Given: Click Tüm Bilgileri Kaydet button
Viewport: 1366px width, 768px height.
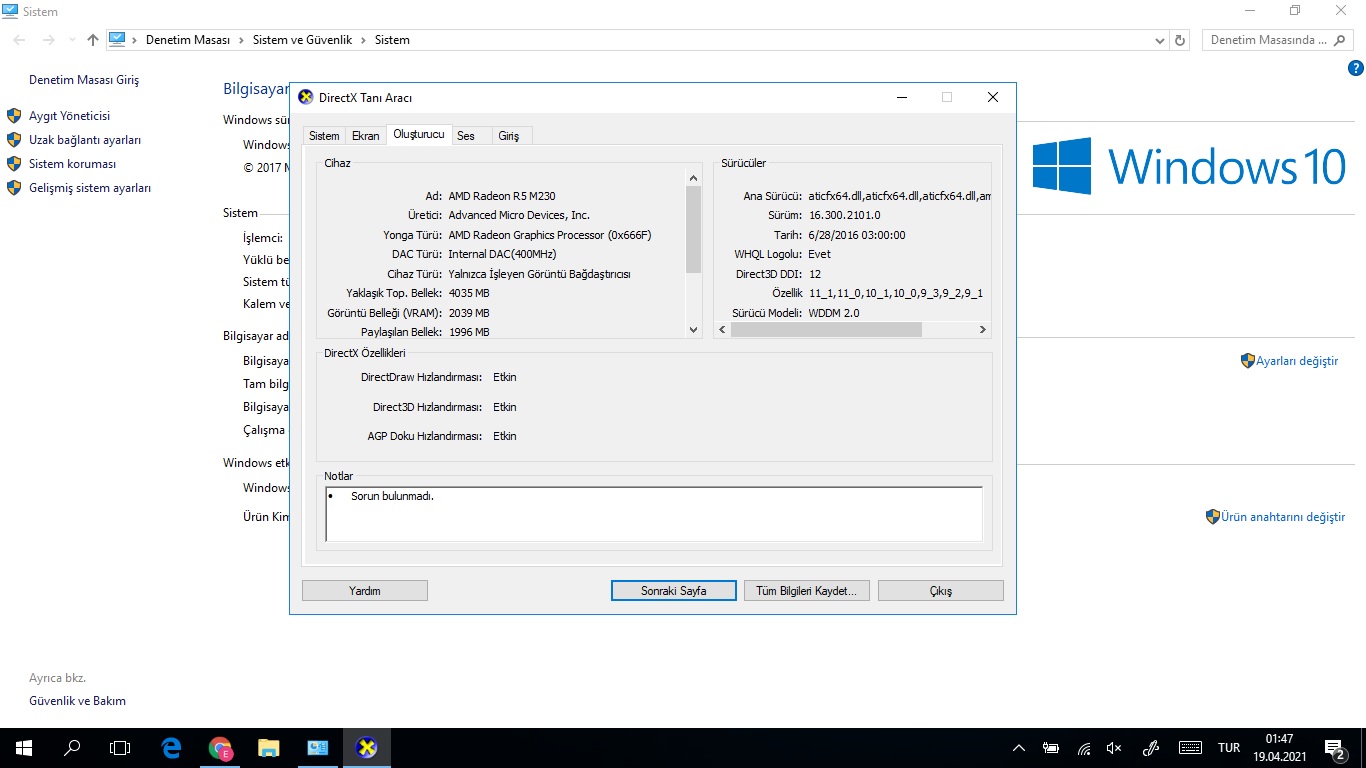Looking at the screenshot, I should pyautogui.click(x=807, y=591).
